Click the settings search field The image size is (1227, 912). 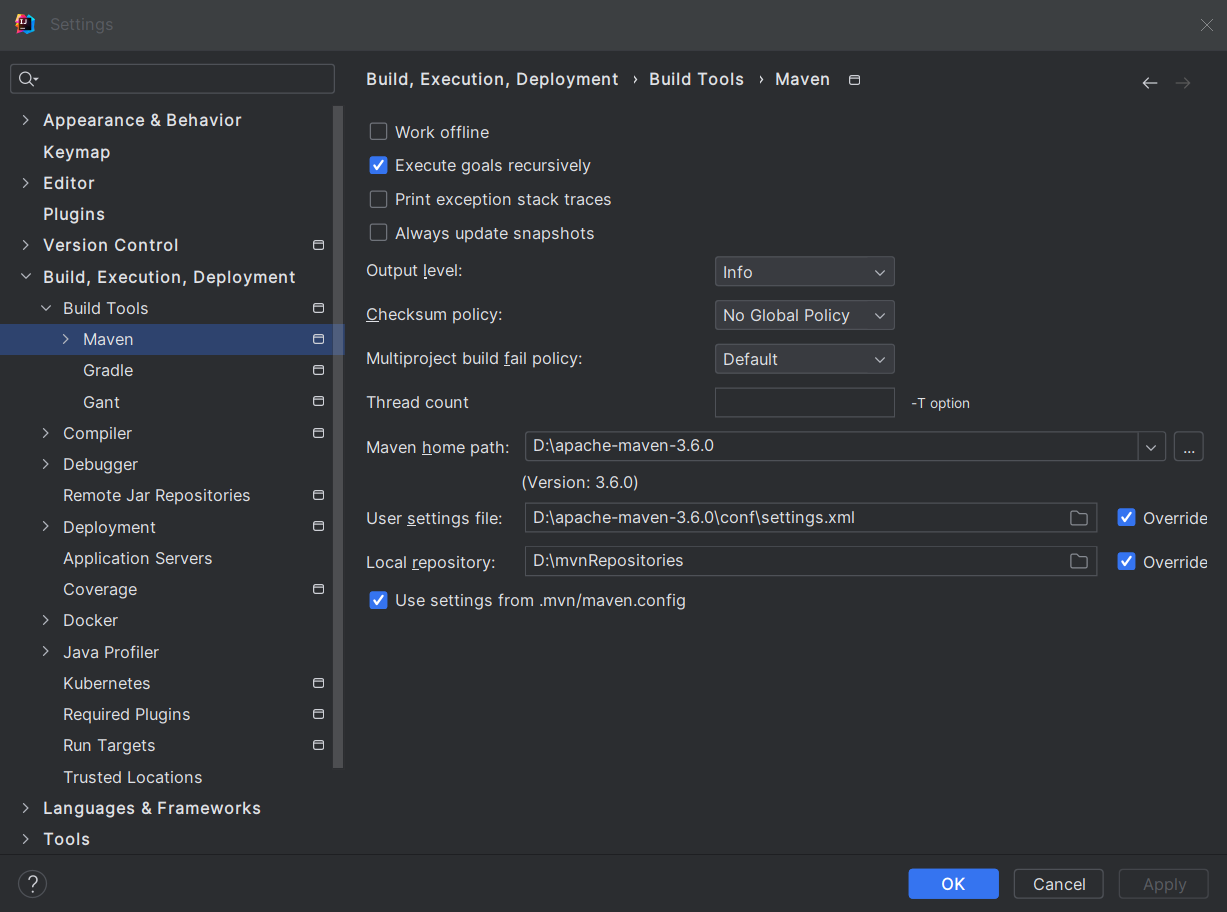tap(172, 79)
